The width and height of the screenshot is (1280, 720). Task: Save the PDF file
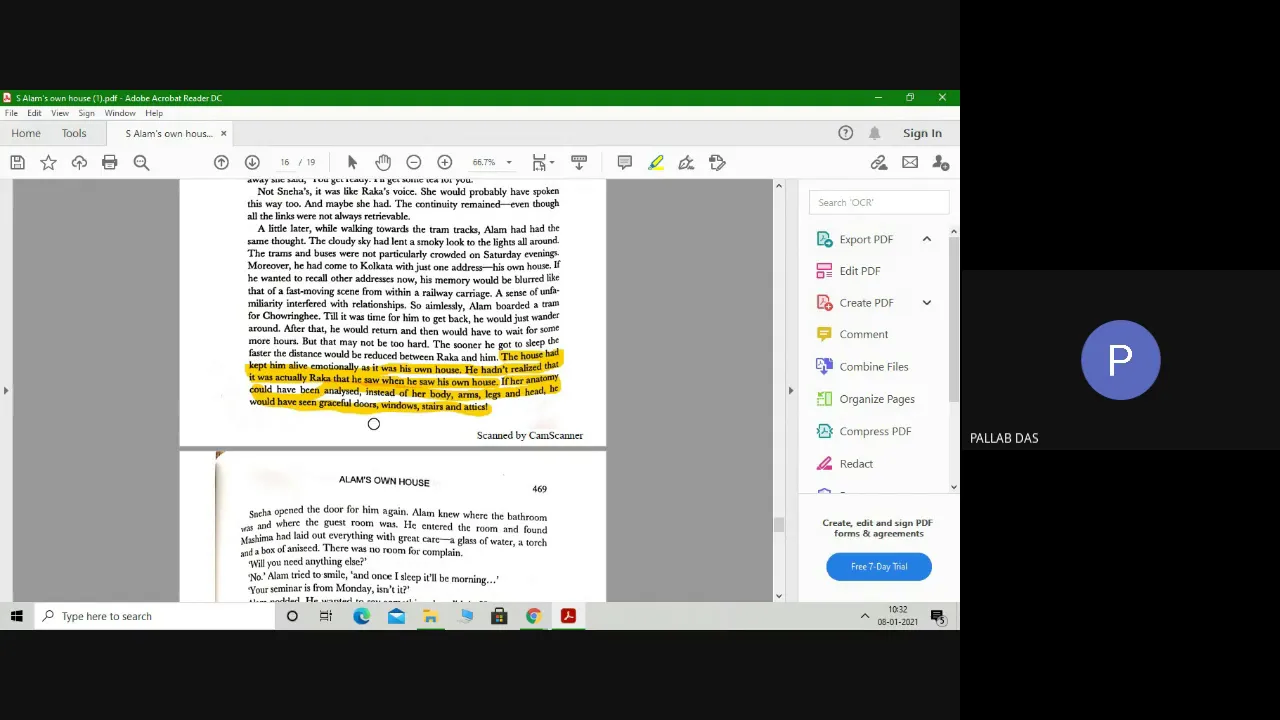[17, 162]
